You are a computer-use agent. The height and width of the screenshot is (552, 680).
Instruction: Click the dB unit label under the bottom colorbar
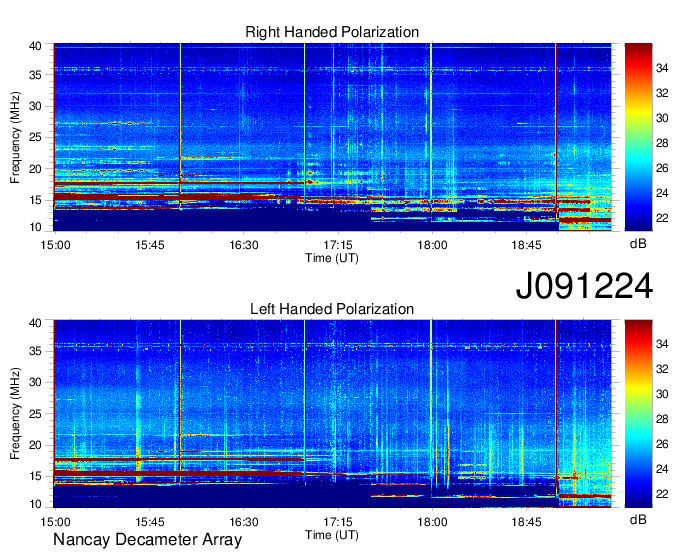click(x=638, y=519)
